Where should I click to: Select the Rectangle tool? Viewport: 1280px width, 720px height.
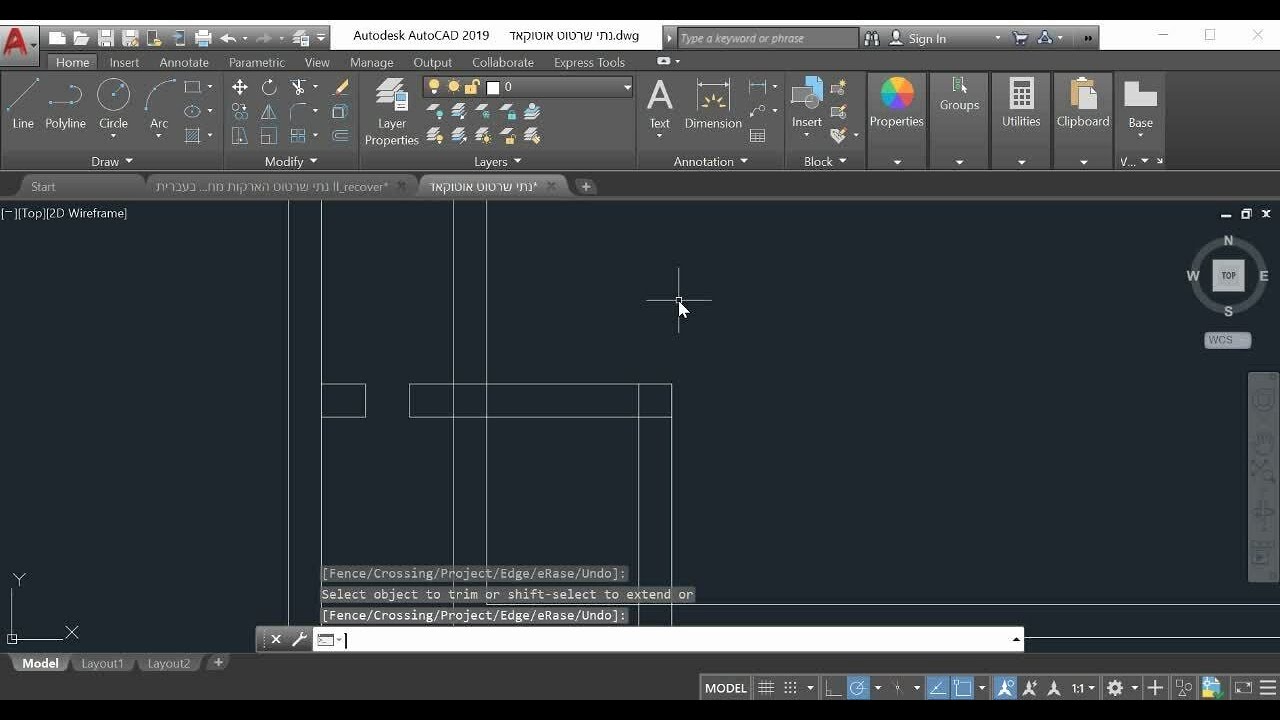tap(193, 87)
